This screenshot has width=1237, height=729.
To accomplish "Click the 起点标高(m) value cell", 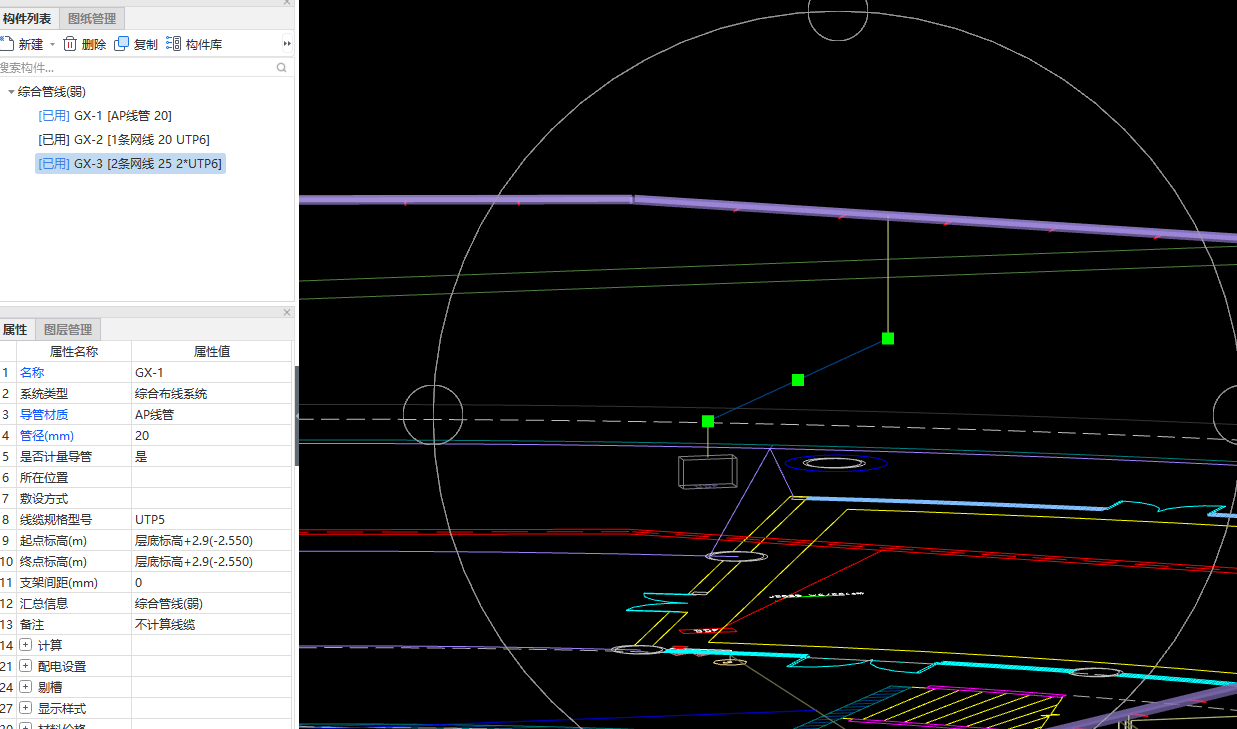I will [x=211, y=541].
